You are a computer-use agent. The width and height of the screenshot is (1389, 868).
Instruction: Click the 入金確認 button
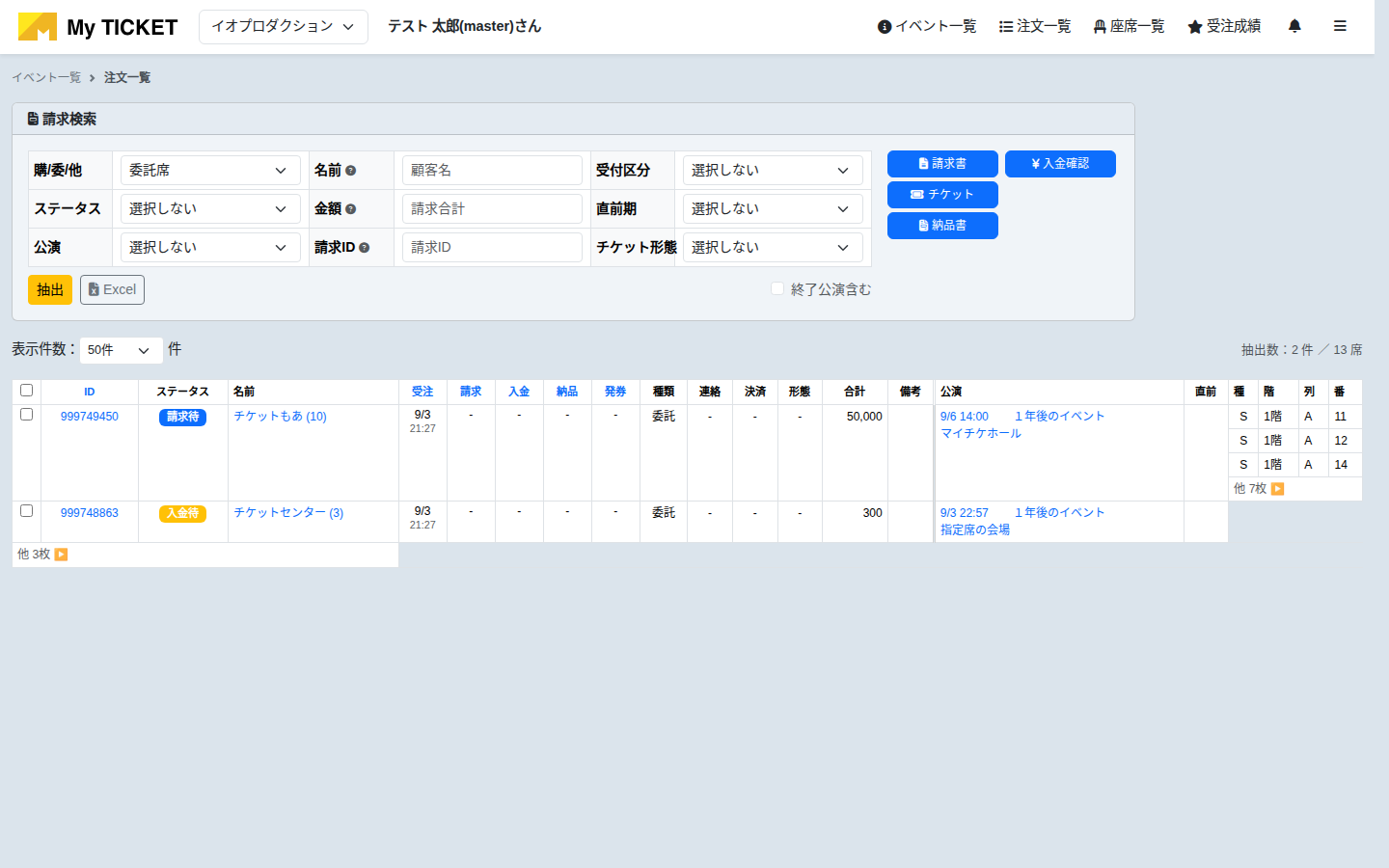point(1060,164)
